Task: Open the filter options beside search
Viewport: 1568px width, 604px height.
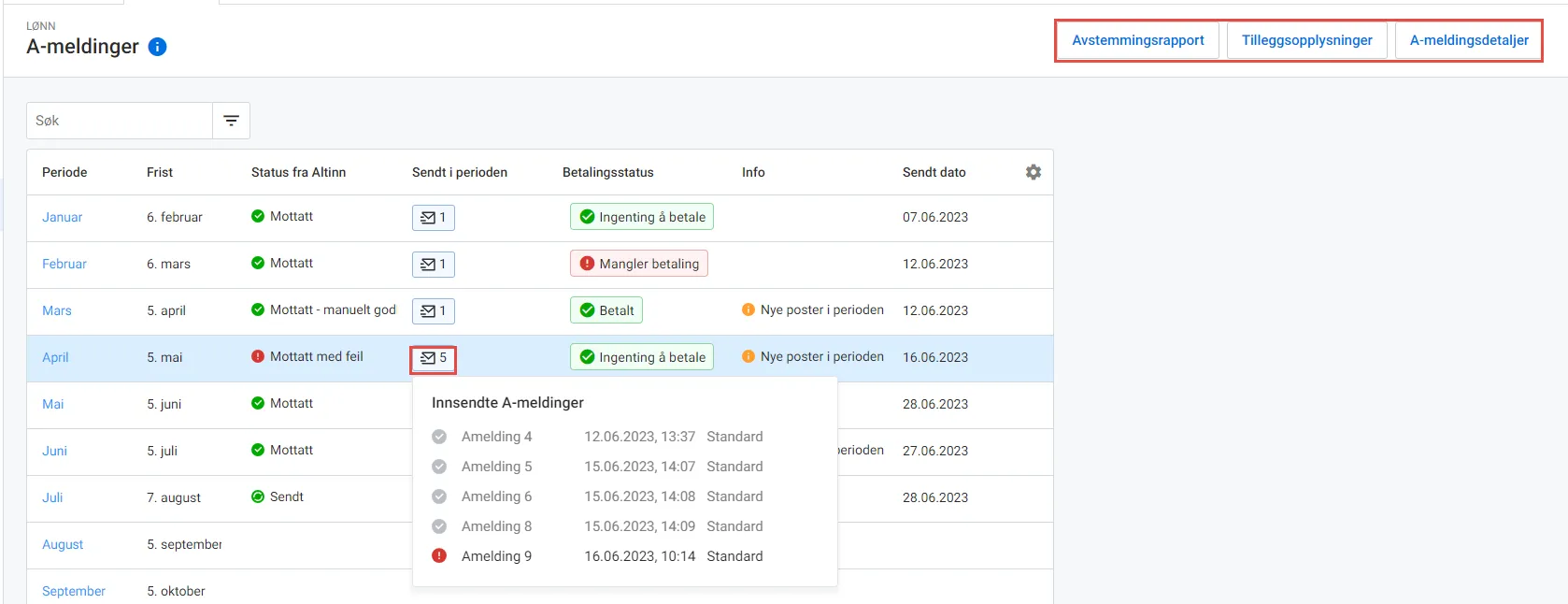Action: (x=231, y=121)
